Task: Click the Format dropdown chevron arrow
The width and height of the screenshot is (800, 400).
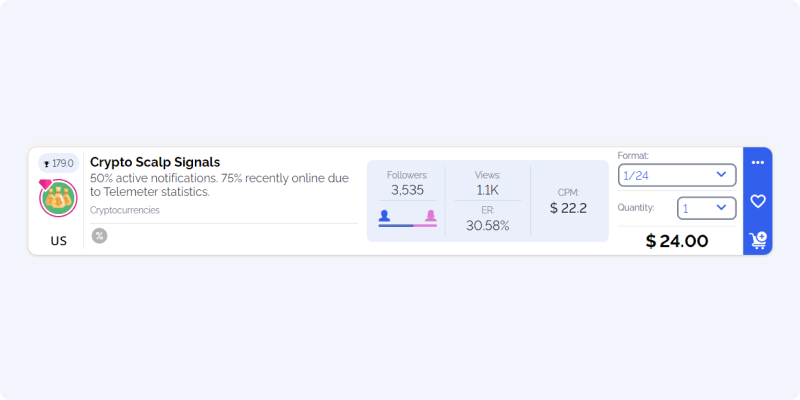Action: tap(721, 174)
